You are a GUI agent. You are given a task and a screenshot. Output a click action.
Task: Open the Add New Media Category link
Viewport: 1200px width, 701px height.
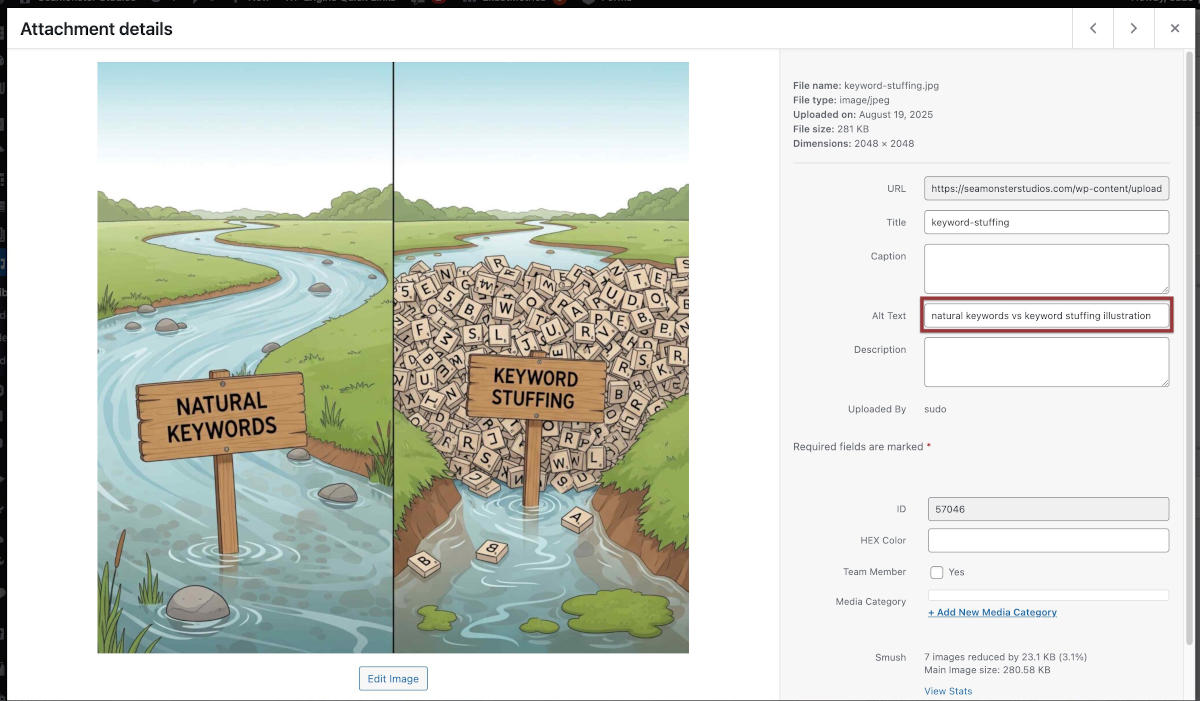click(x=992, y=612)
